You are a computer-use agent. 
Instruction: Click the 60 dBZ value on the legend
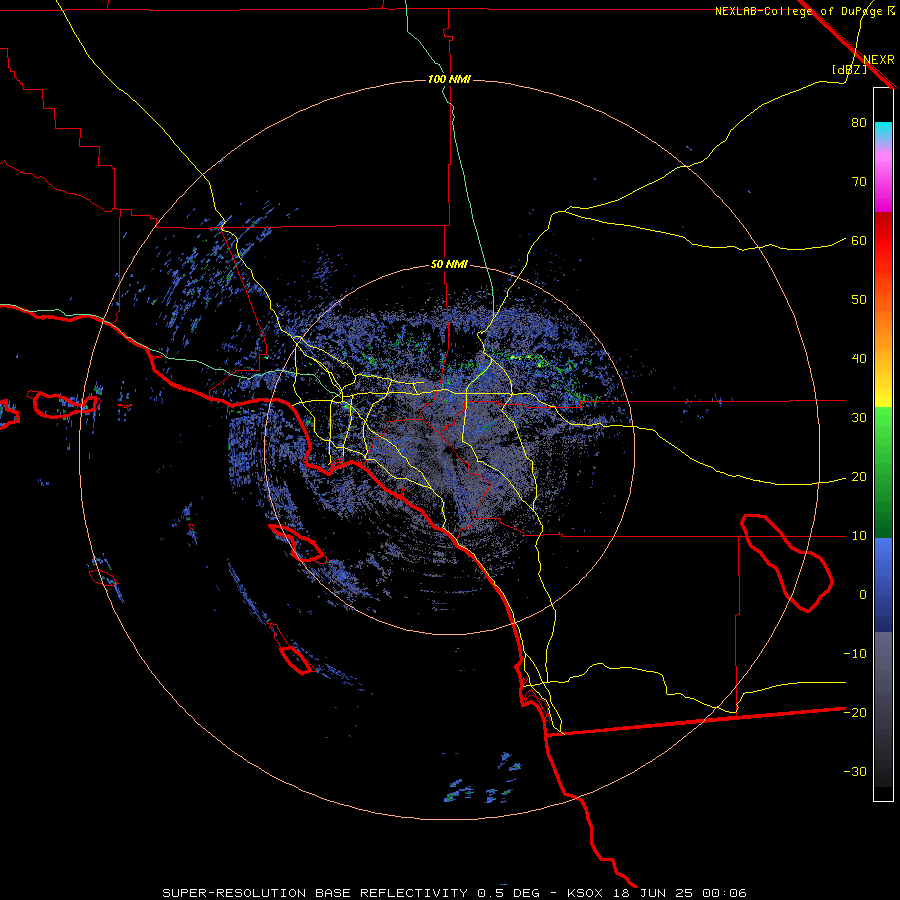click(859, 241)
